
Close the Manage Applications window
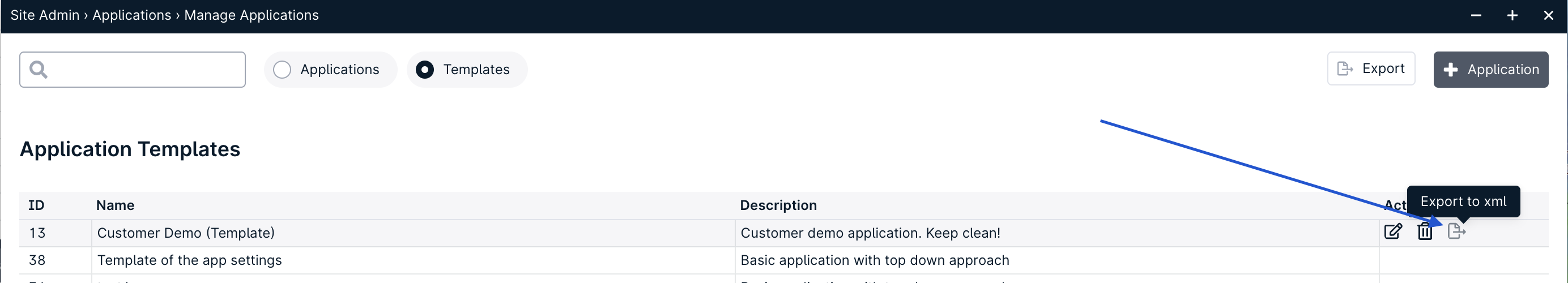pyautogui.click(x=1549, y=15)
